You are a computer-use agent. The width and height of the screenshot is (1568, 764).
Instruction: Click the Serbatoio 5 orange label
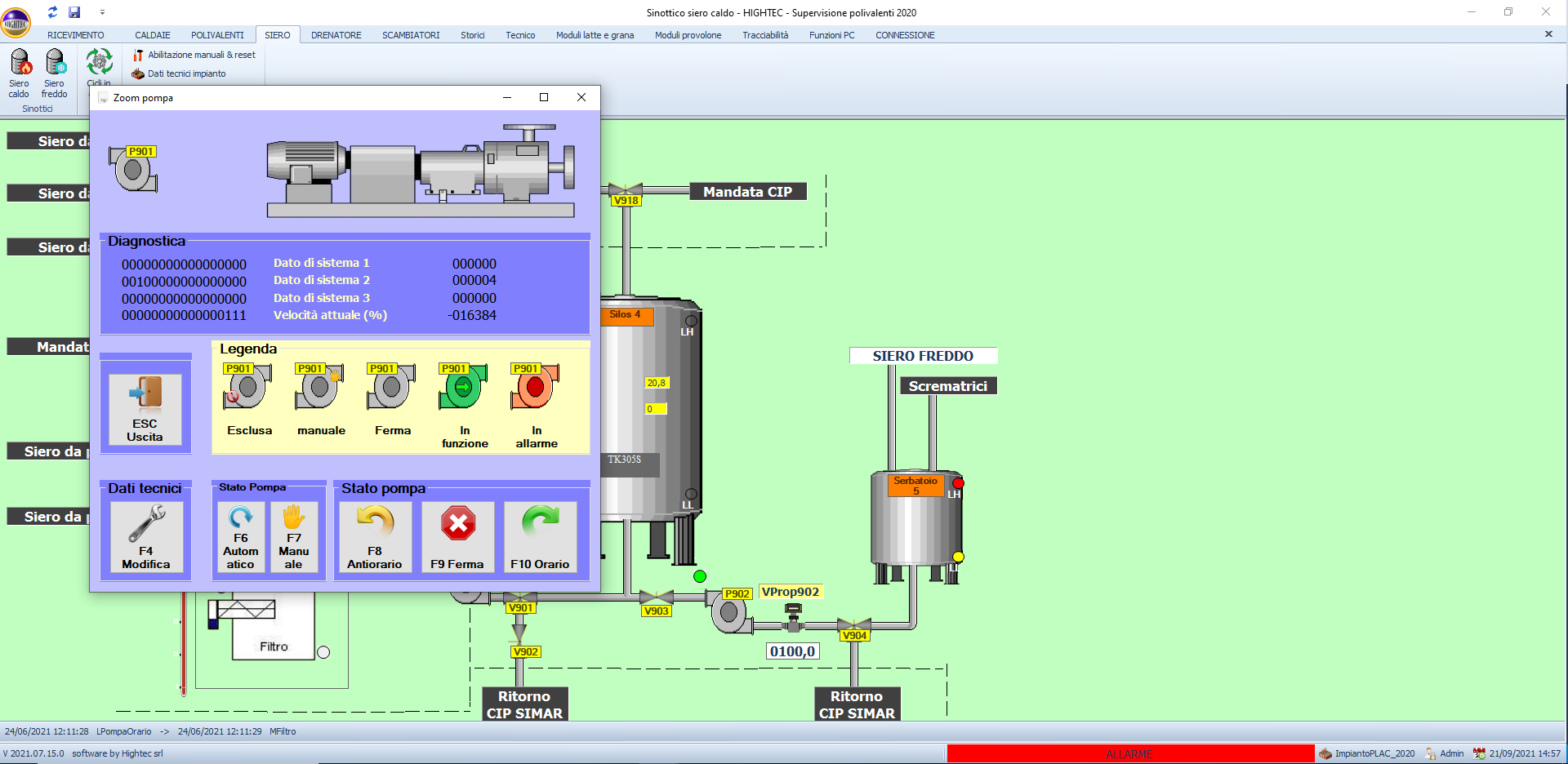pyautogui.click(x=915, y=486)
